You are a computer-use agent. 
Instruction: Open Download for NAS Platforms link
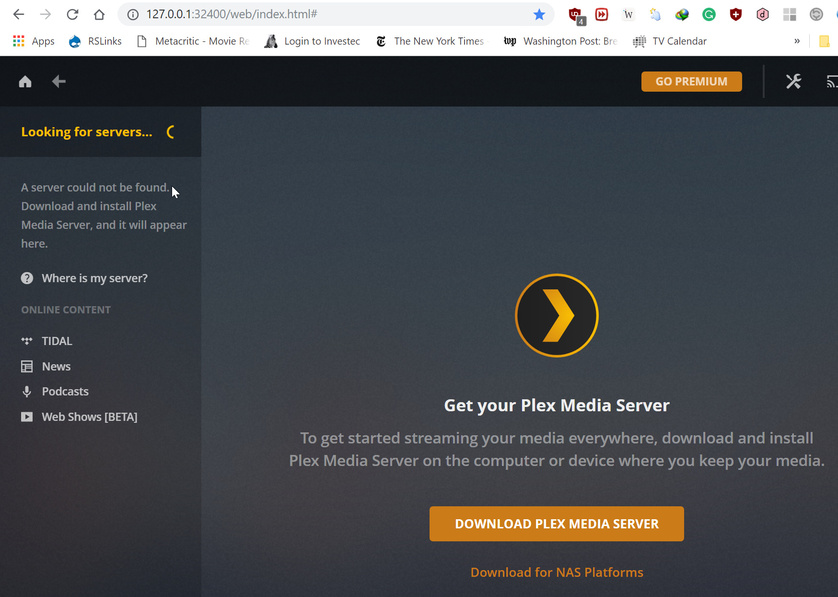tap(556, 572)
